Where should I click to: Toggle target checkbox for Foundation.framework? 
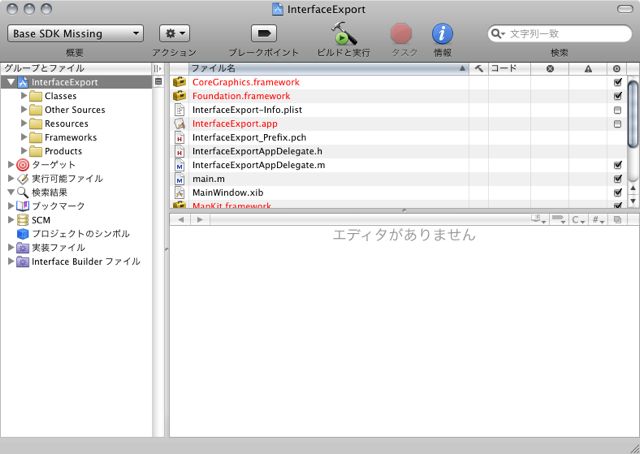click(618, 96)
